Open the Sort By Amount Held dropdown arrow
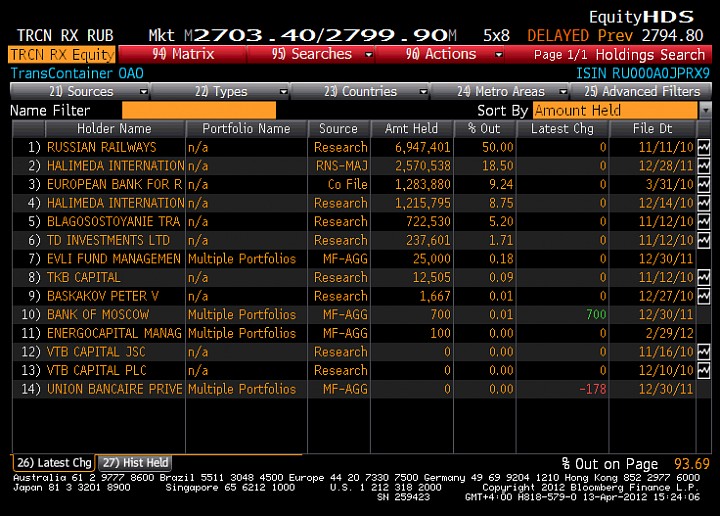This screenshot has height=516, width=720. [705, 111]
